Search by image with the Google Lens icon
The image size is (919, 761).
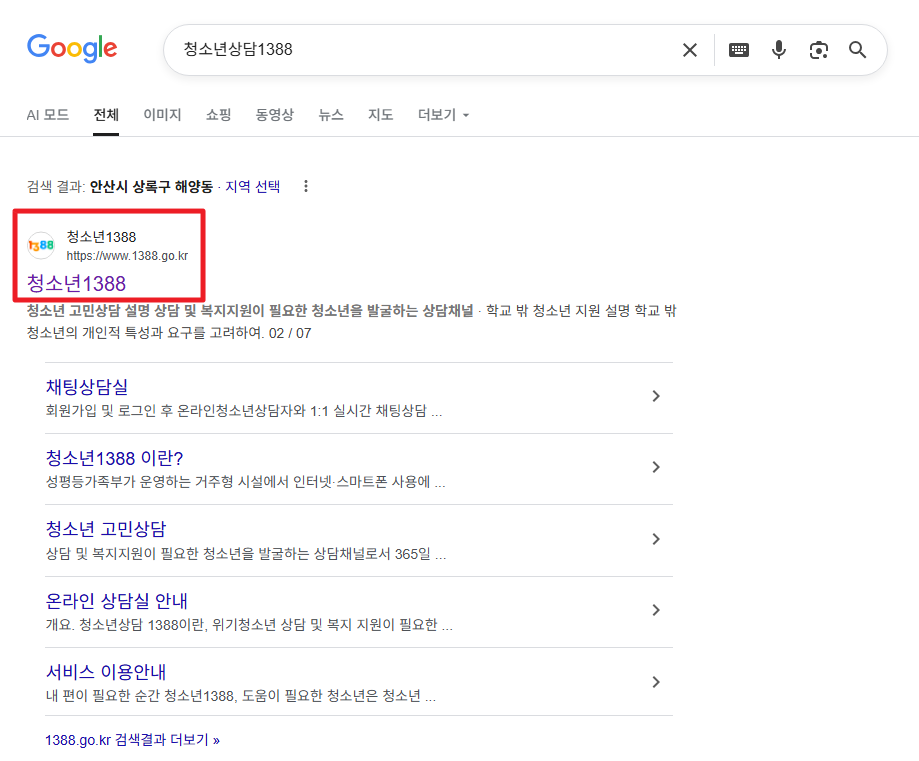tap(818, 49)
